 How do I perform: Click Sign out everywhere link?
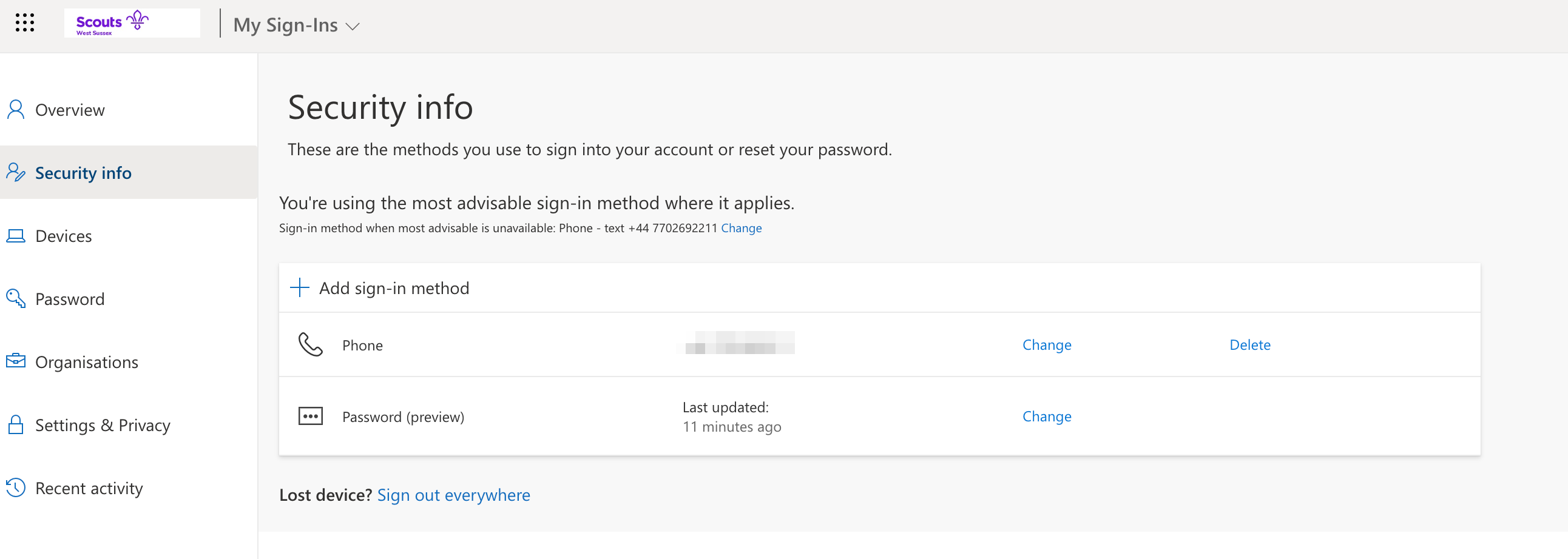(453, 495)
